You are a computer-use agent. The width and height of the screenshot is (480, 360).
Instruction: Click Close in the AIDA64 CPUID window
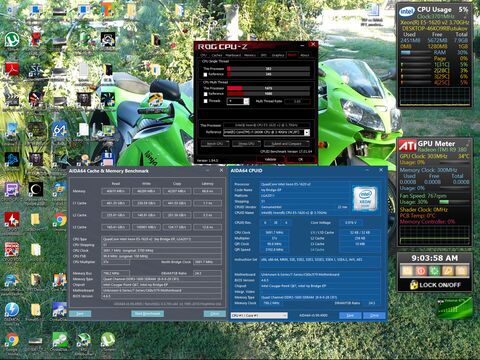pos(374,315)
